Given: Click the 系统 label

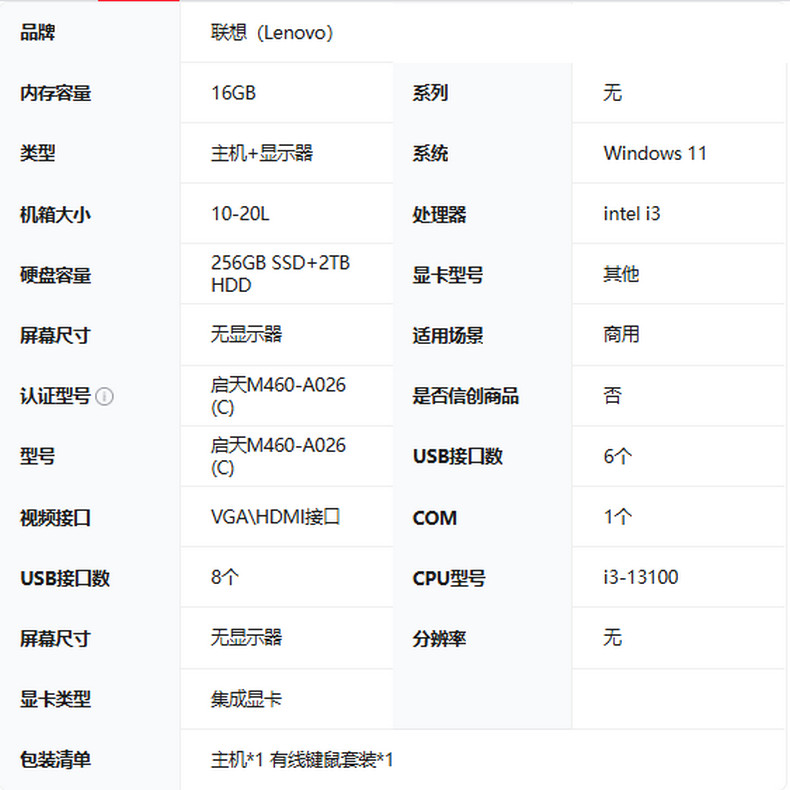Looking at the screenshot, I should (430, 153).
